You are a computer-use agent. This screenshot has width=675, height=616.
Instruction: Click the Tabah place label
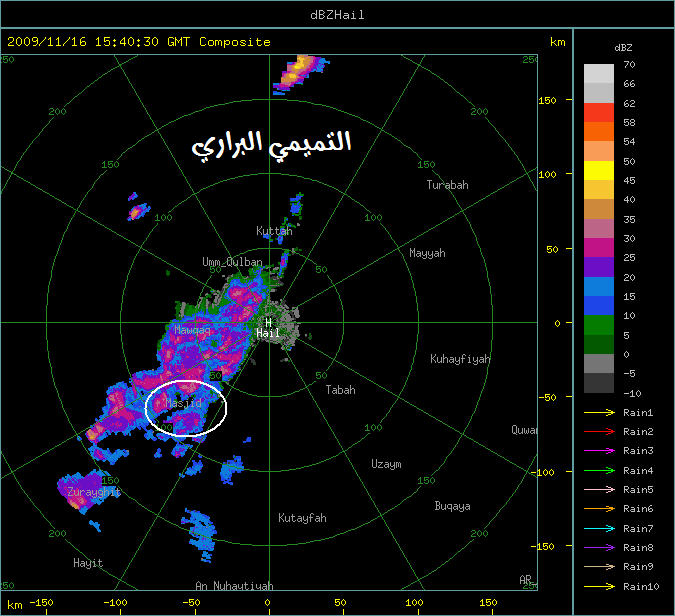click(340, 390)
